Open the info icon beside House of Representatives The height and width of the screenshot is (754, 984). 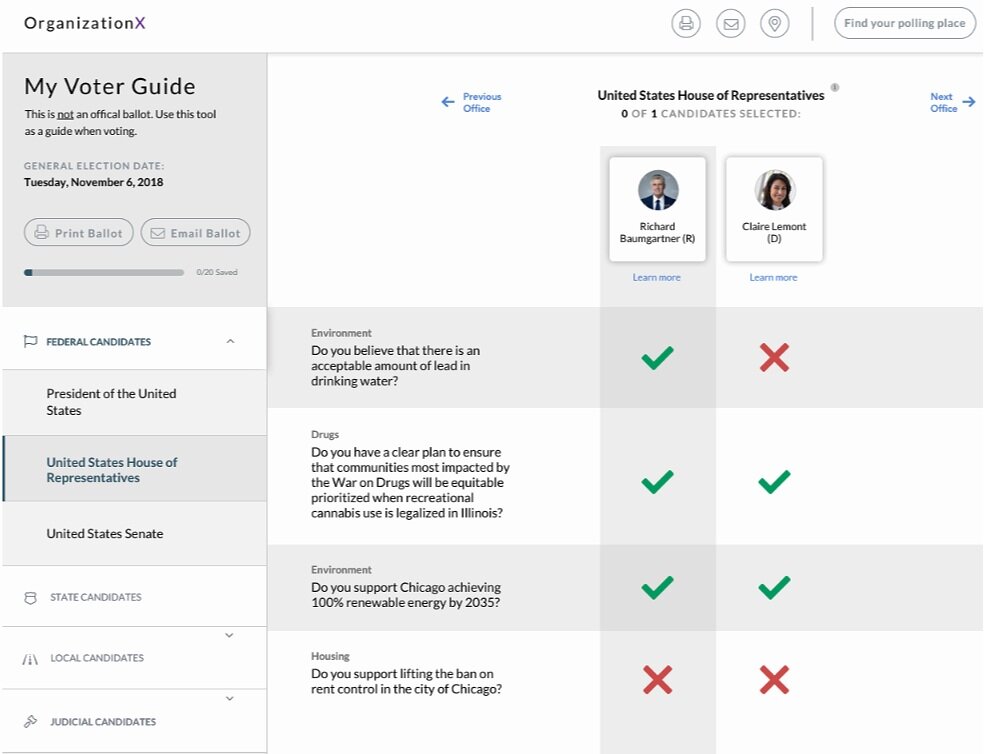coord(832,89)
